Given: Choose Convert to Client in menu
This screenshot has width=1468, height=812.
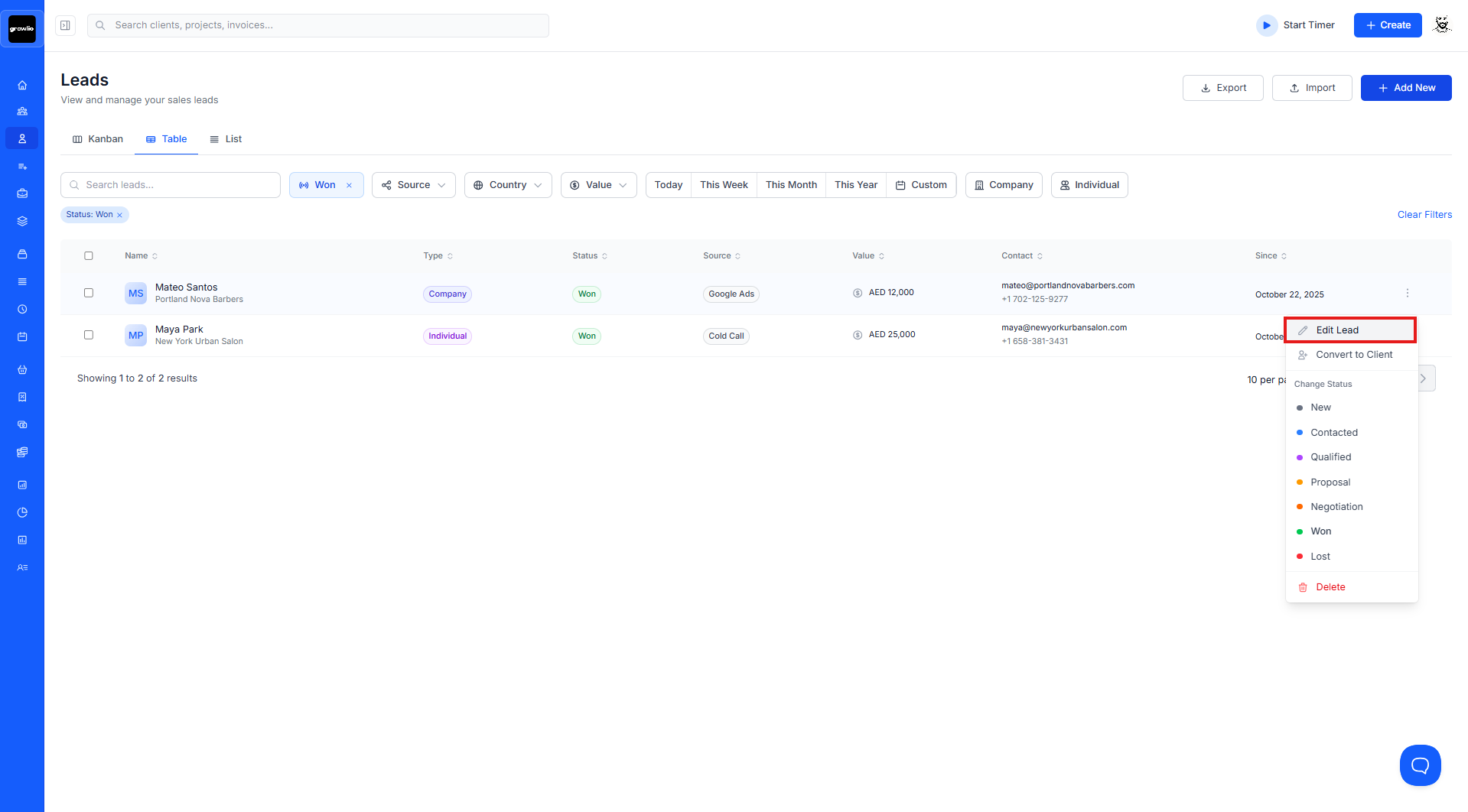Looking at the screenshot, I should 1351,355.
